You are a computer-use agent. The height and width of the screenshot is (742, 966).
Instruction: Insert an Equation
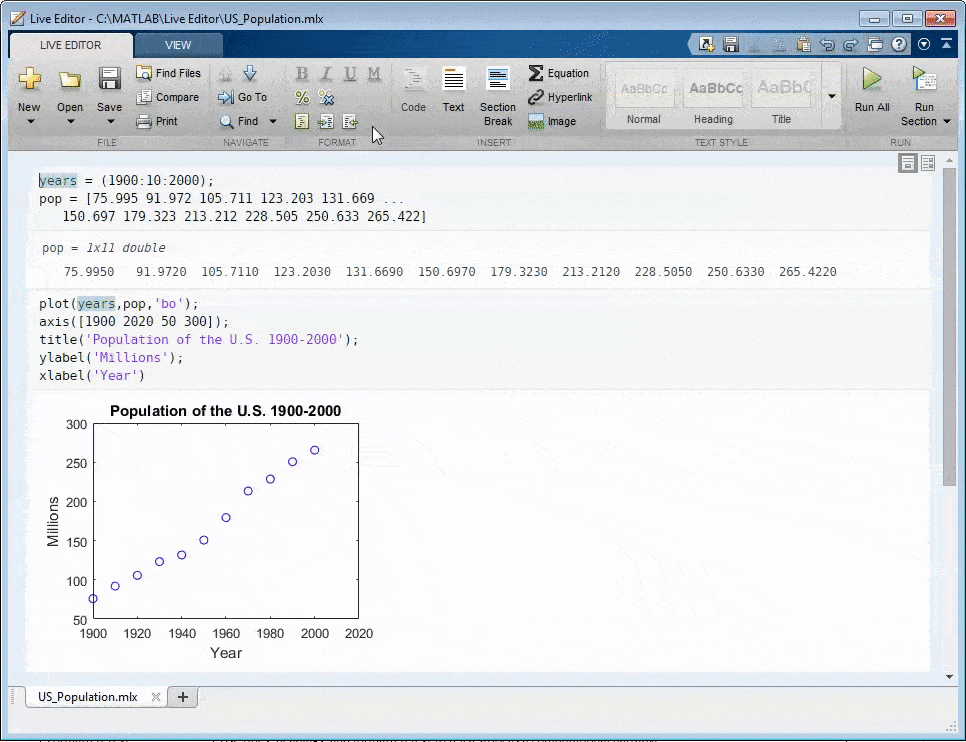coord(558,73)
